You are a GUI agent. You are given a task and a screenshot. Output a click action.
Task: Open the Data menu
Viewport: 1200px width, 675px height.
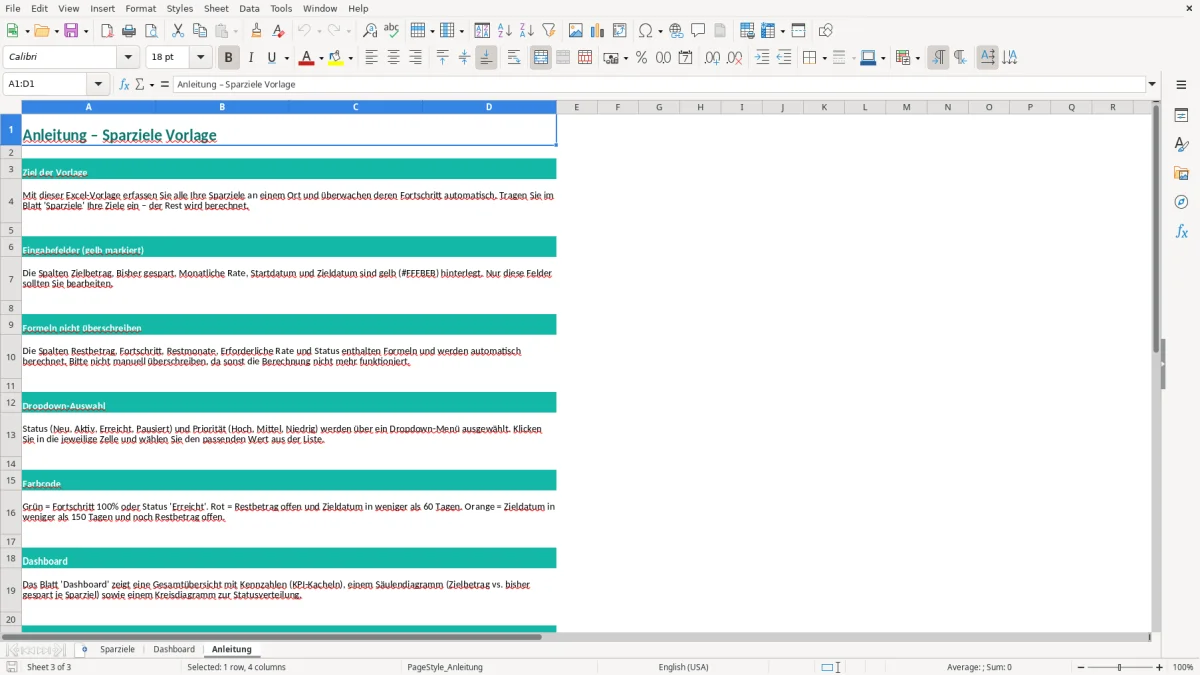point(249,8)
